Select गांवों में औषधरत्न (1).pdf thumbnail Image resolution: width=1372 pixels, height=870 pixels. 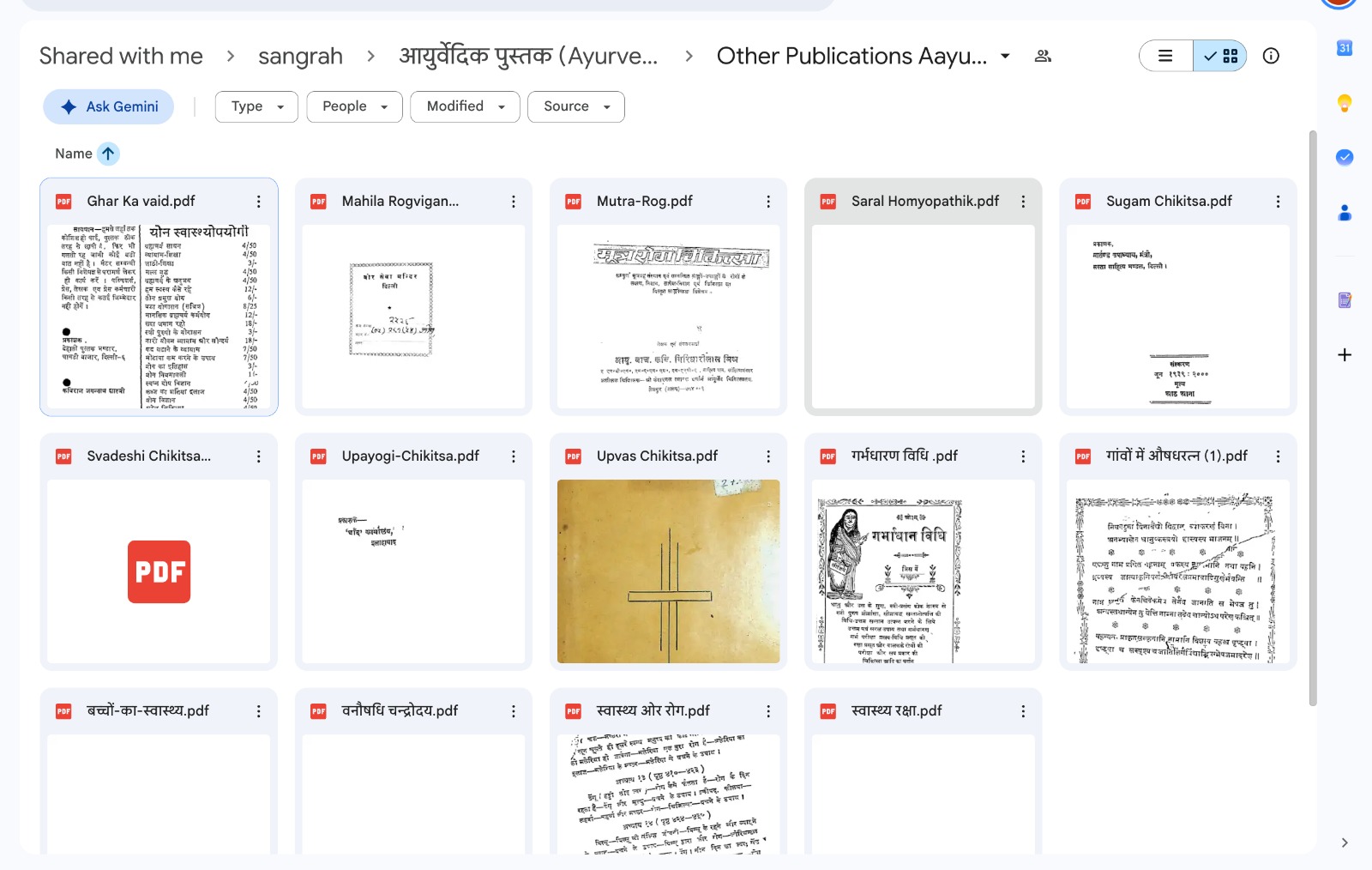pyautogui.click(x=1177, y=571)
